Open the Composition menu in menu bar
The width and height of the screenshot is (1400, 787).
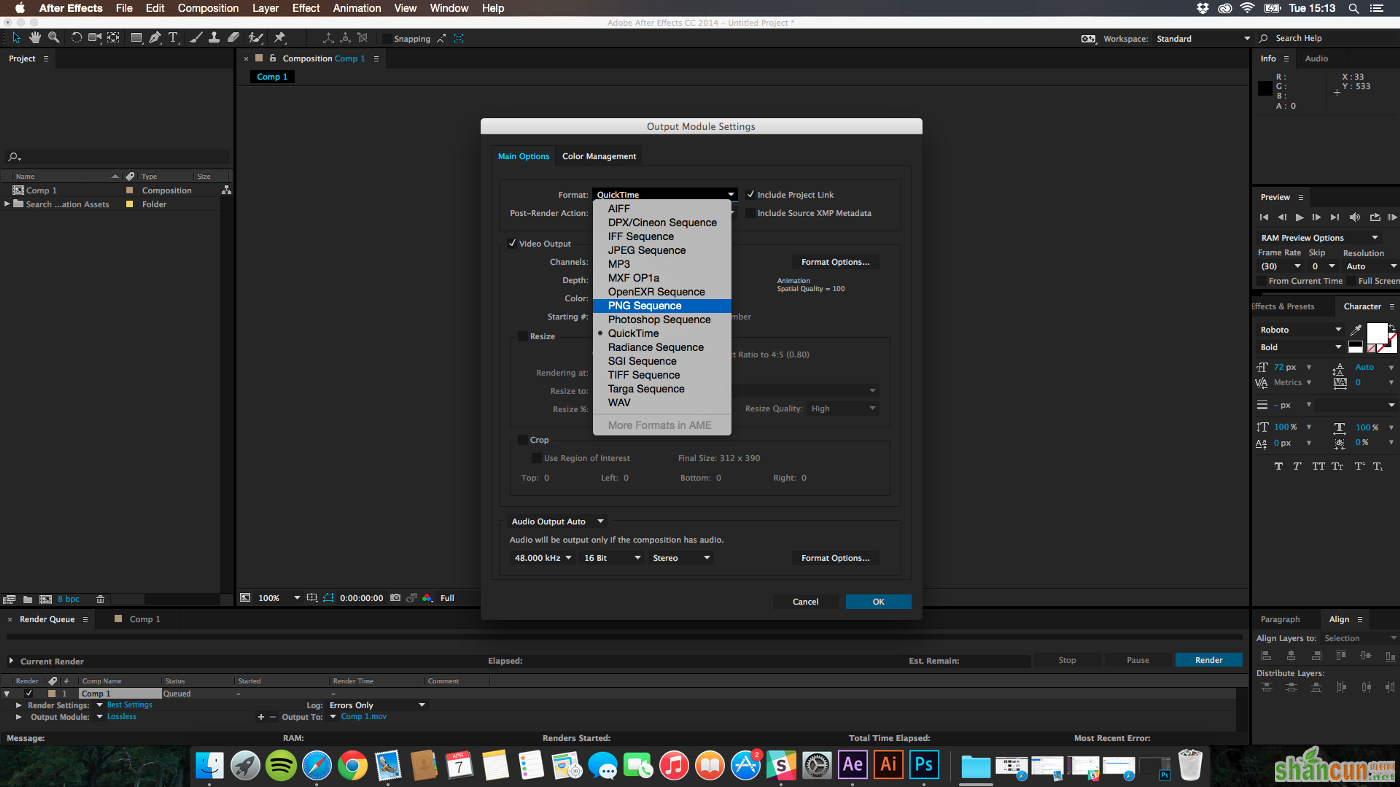208,8
